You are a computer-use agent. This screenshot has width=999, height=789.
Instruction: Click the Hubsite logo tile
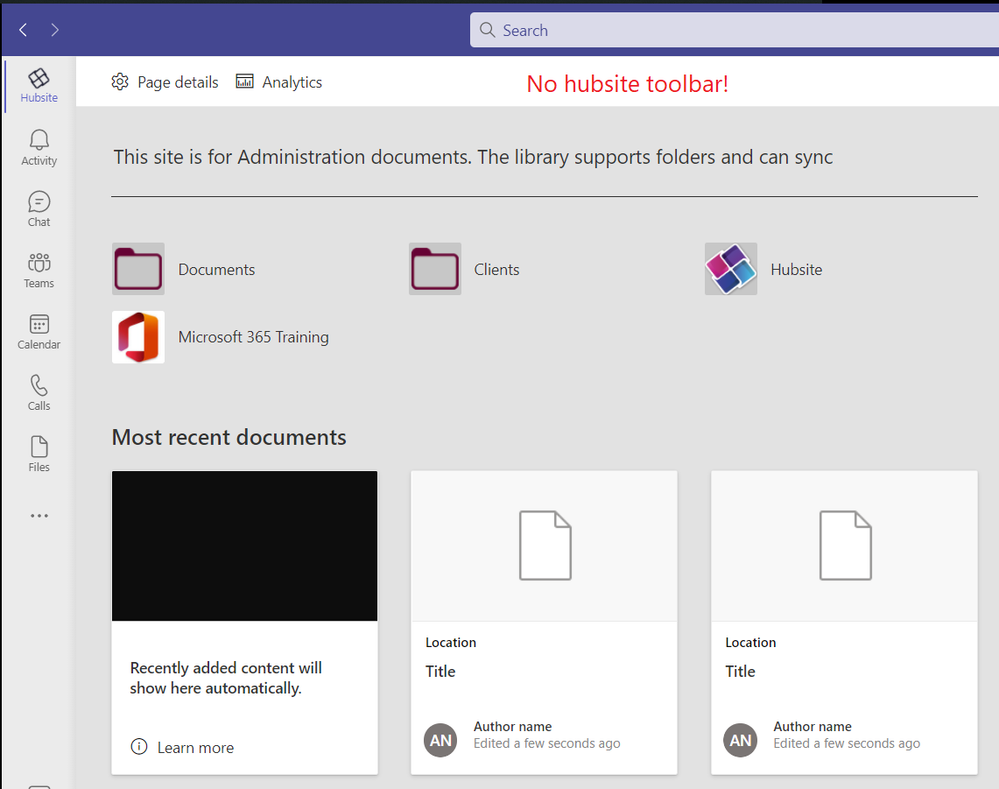coord(731,269)
